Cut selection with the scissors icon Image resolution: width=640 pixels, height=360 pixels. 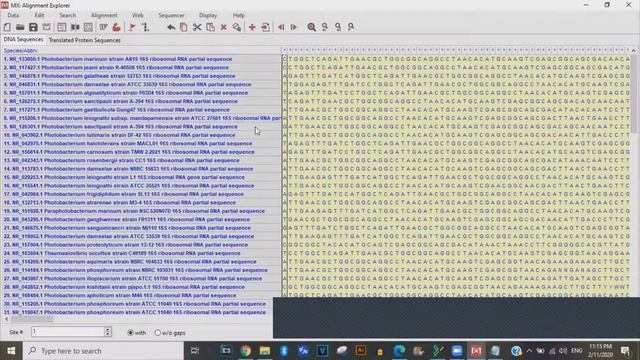pos(197,27)
